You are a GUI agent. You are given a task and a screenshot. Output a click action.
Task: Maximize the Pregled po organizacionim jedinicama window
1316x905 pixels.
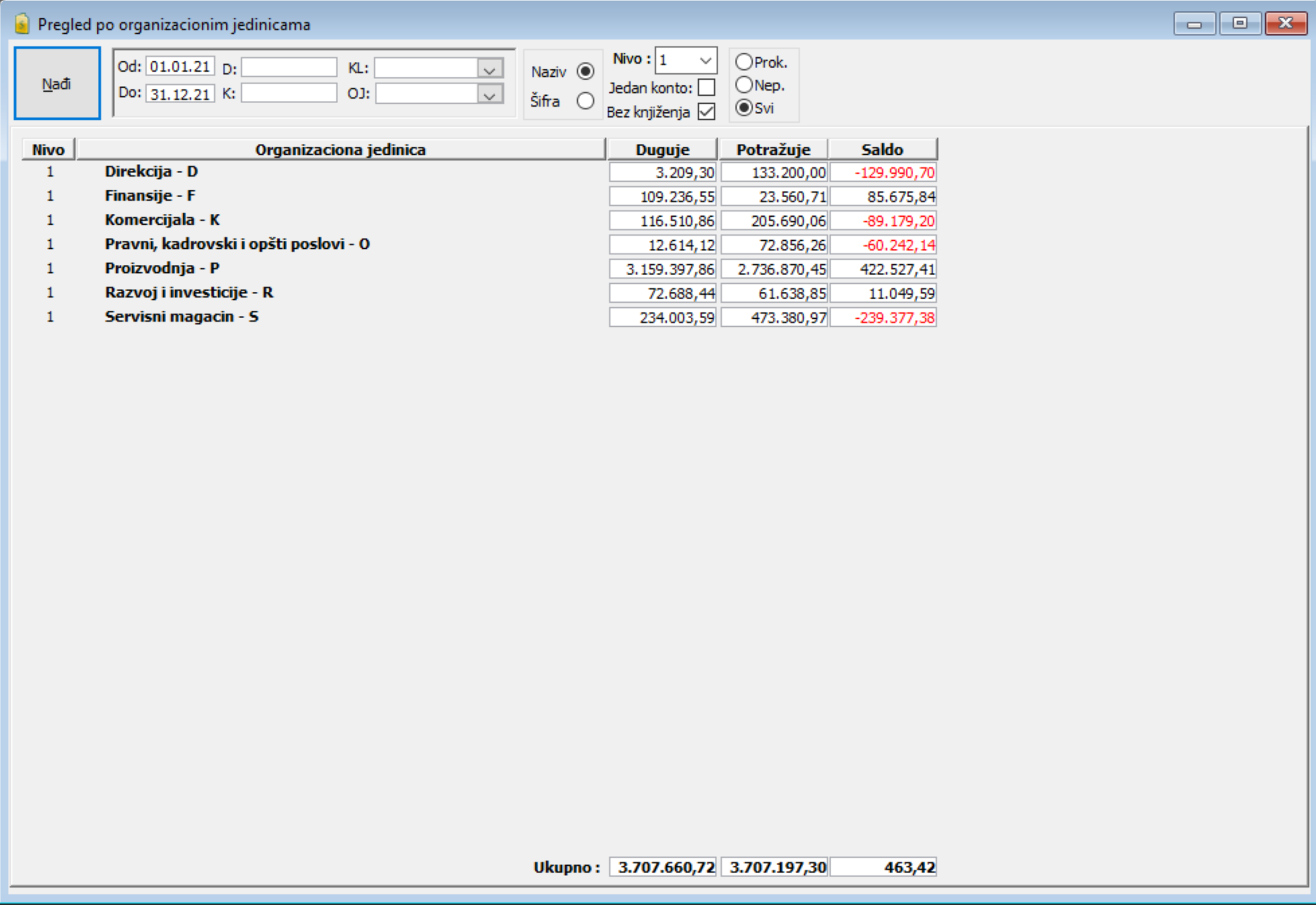[1240, 24]
